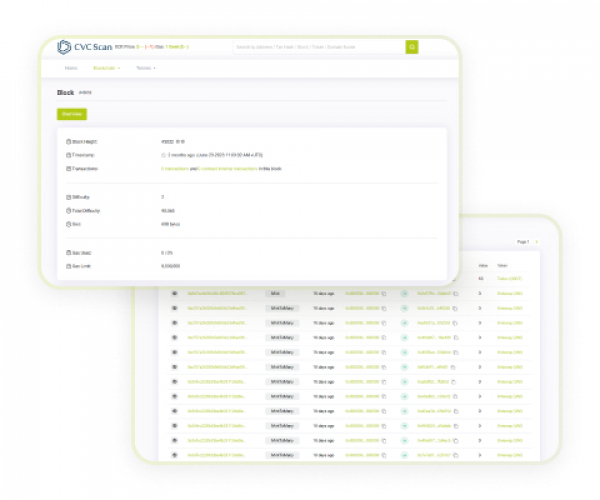The height and width of the screenshot is (500, 600).
Task: Click the Token column header
Action: tap(502, 265)
